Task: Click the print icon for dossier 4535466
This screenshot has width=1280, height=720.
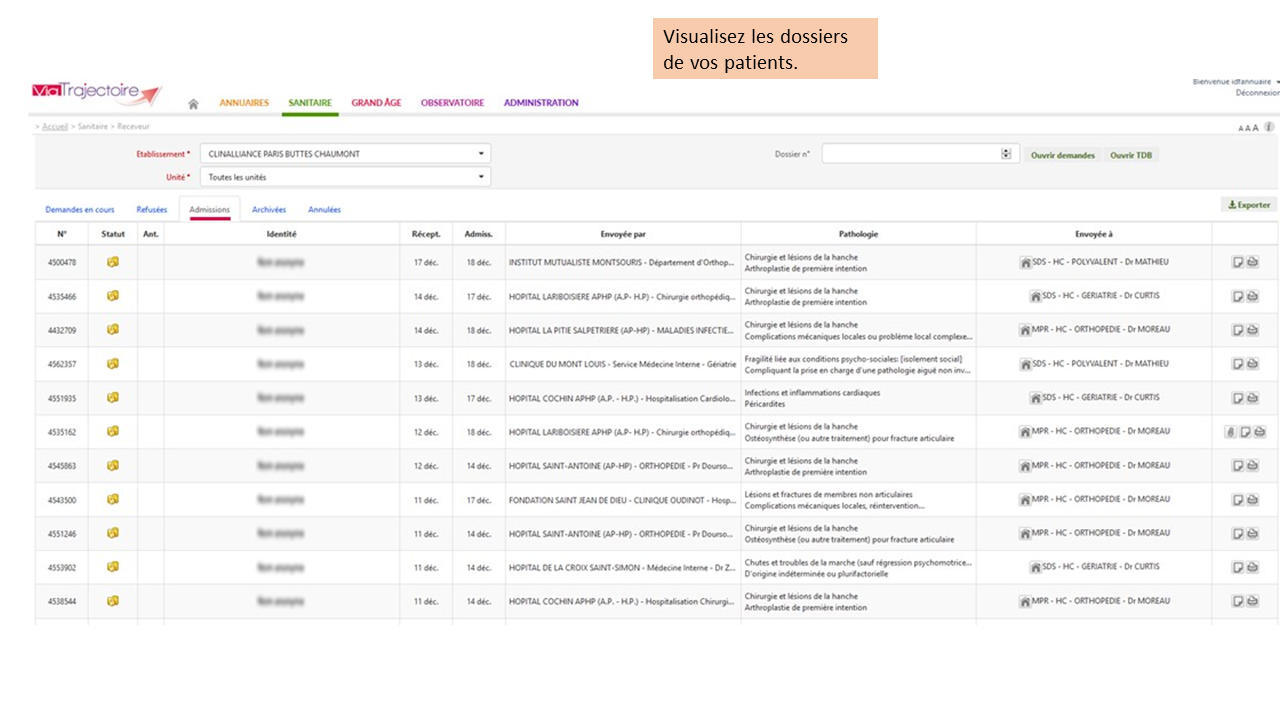Action: 1252,296
